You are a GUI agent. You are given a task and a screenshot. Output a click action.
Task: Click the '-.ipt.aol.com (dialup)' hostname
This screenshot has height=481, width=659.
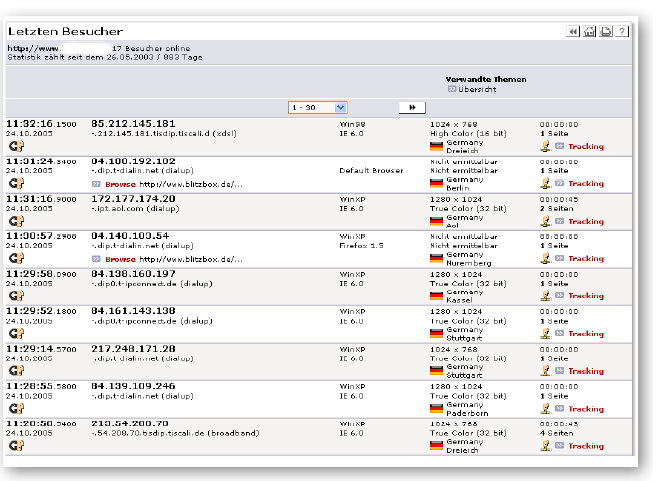[x=135, y=209]
